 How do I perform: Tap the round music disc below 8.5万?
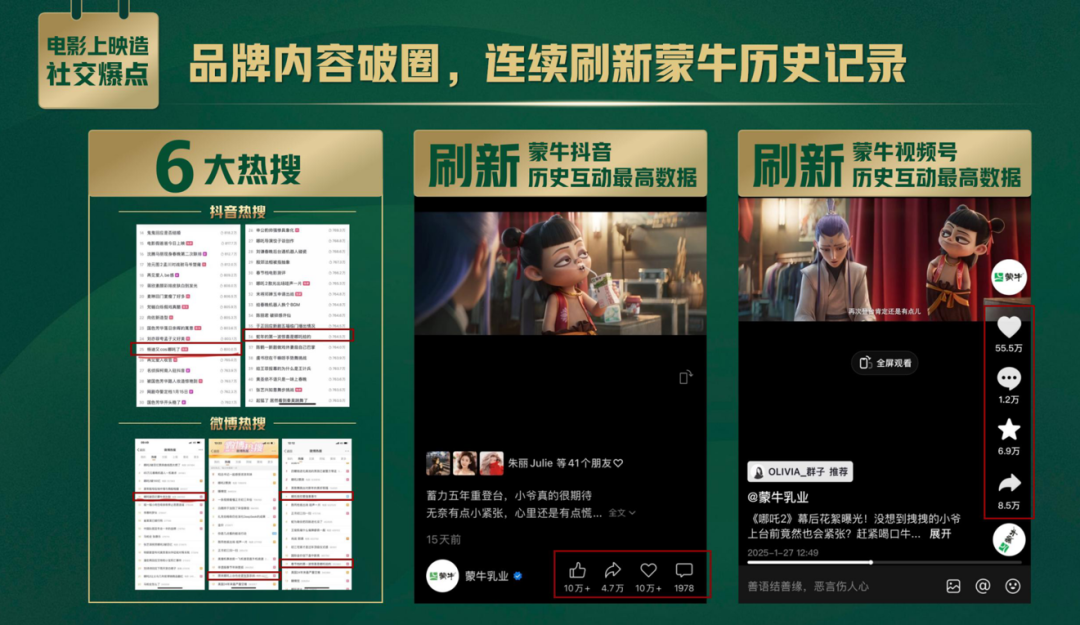1008,540
